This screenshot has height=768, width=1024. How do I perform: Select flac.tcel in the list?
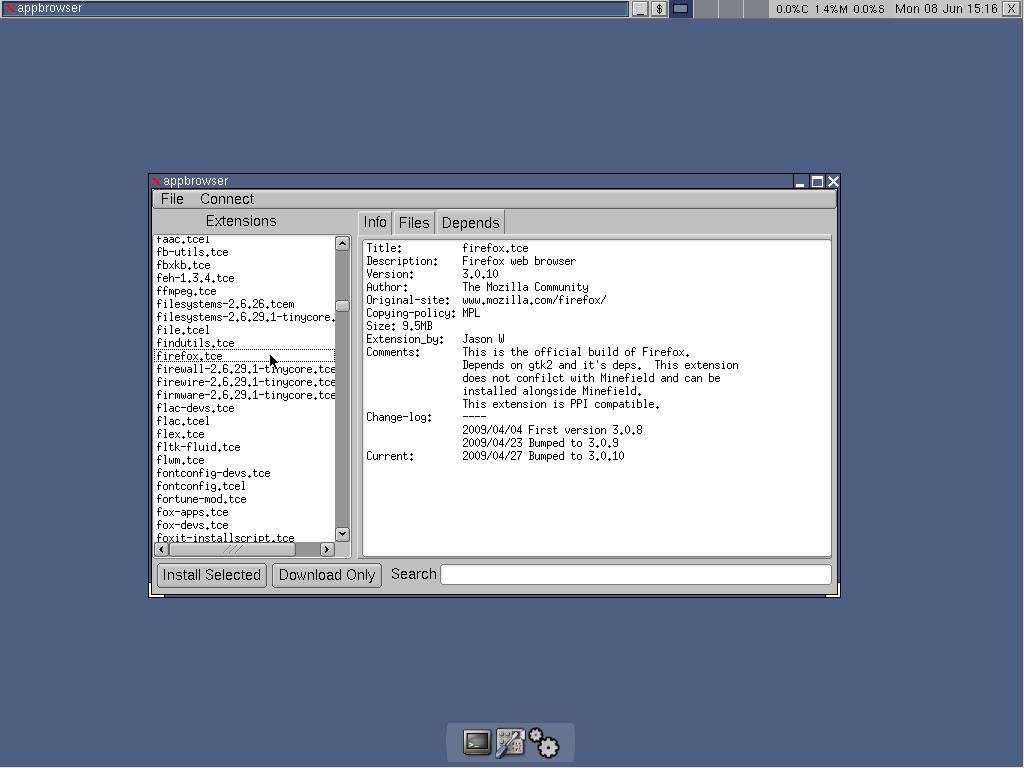244,422
